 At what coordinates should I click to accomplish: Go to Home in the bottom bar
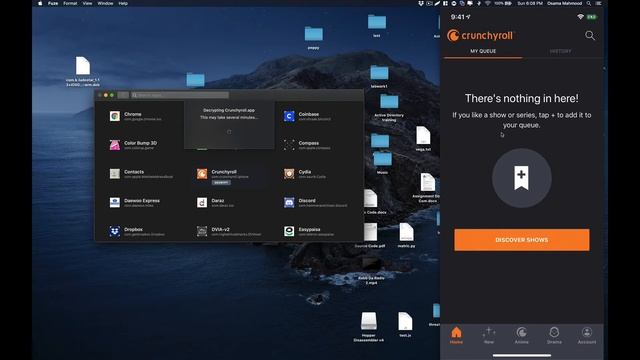(456, 336)
